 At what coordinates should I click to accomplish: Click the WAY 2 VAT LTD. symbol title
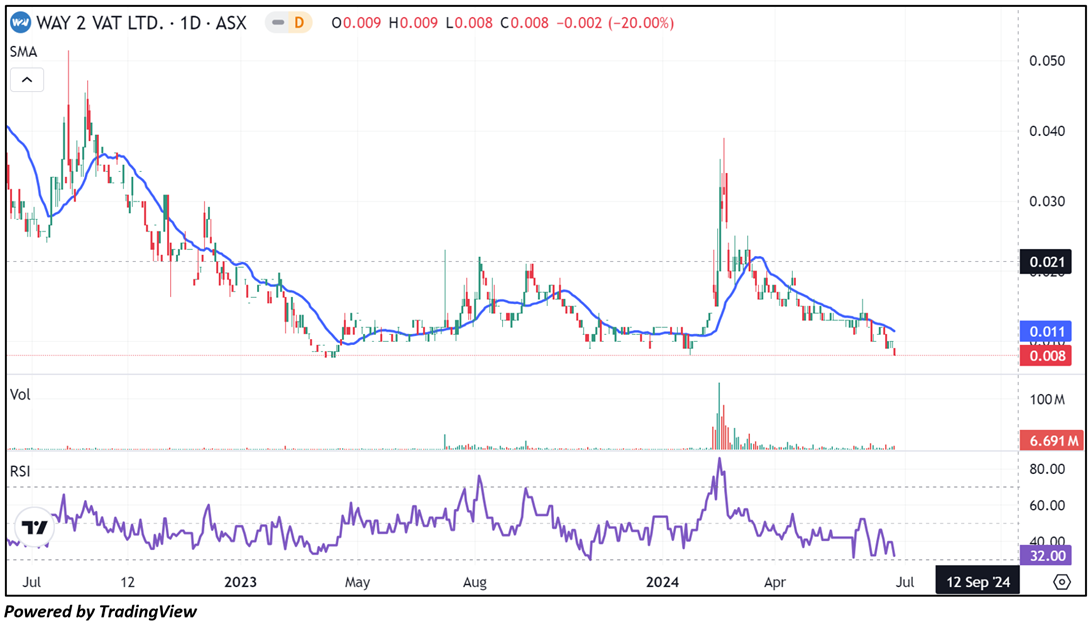point(100,22)
